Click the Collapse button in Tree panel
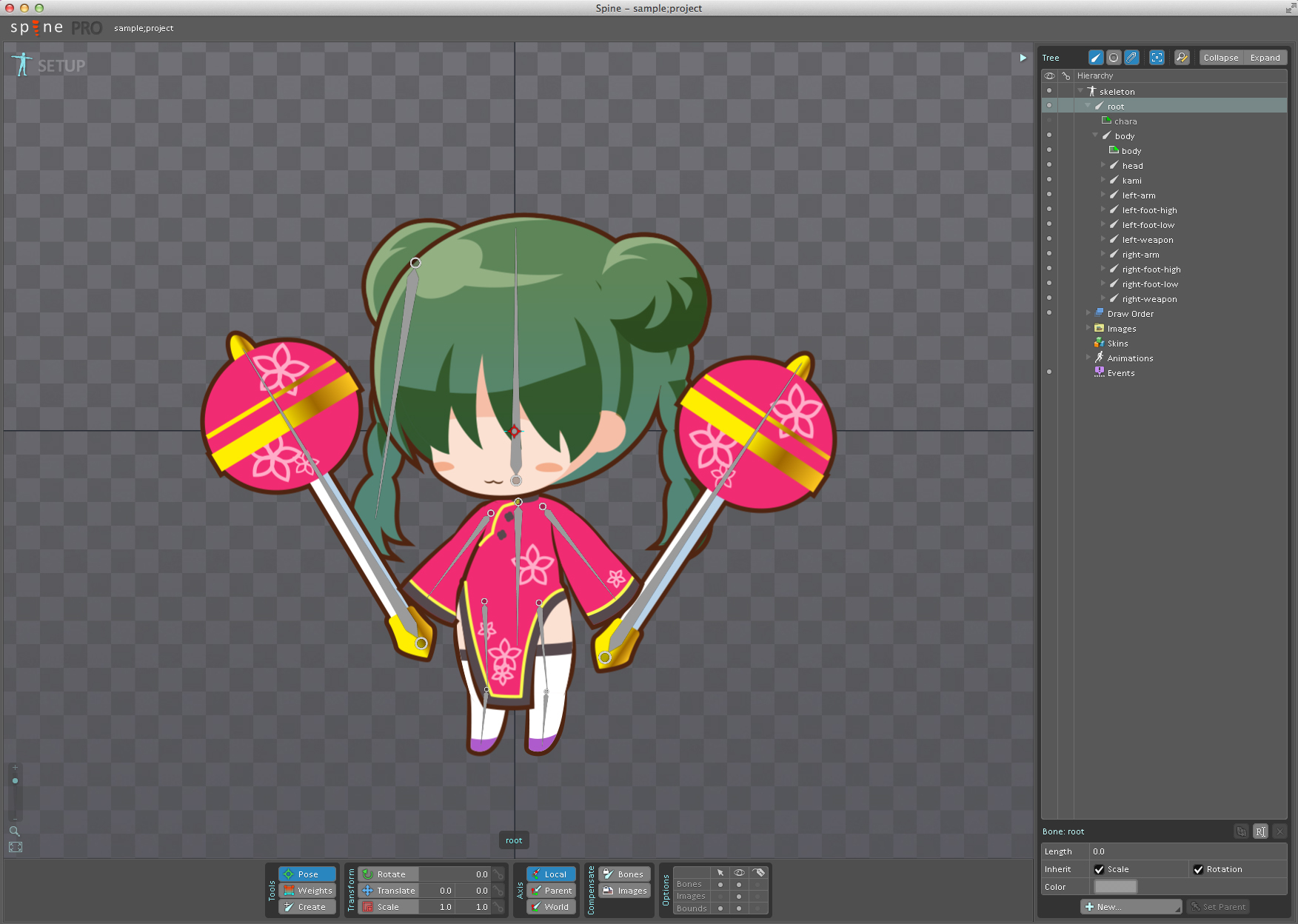The width and height of the screenshot is (1298, 924). coord(1221,58)
